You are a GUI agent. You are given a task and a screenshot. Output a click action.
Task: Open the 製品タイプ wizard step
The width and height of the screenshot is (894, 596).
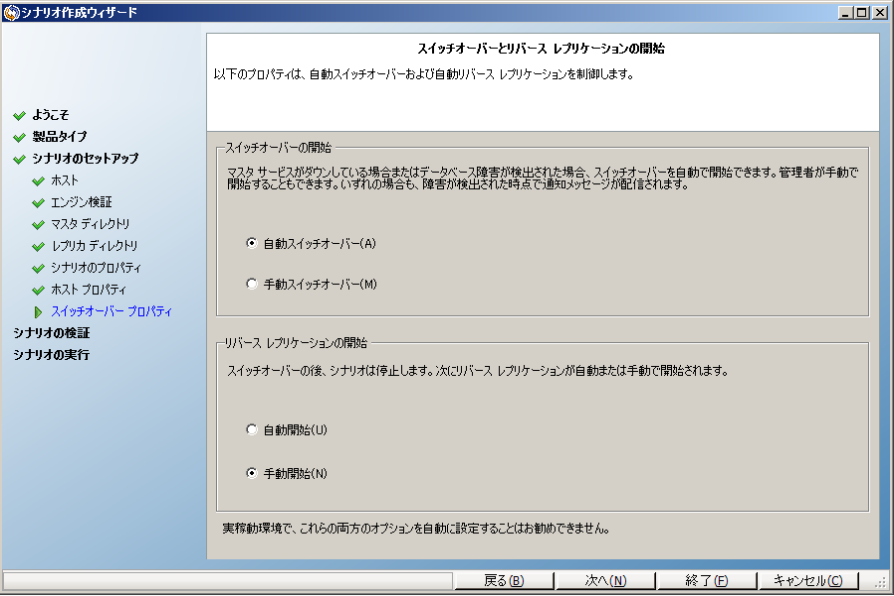[60, 136]
